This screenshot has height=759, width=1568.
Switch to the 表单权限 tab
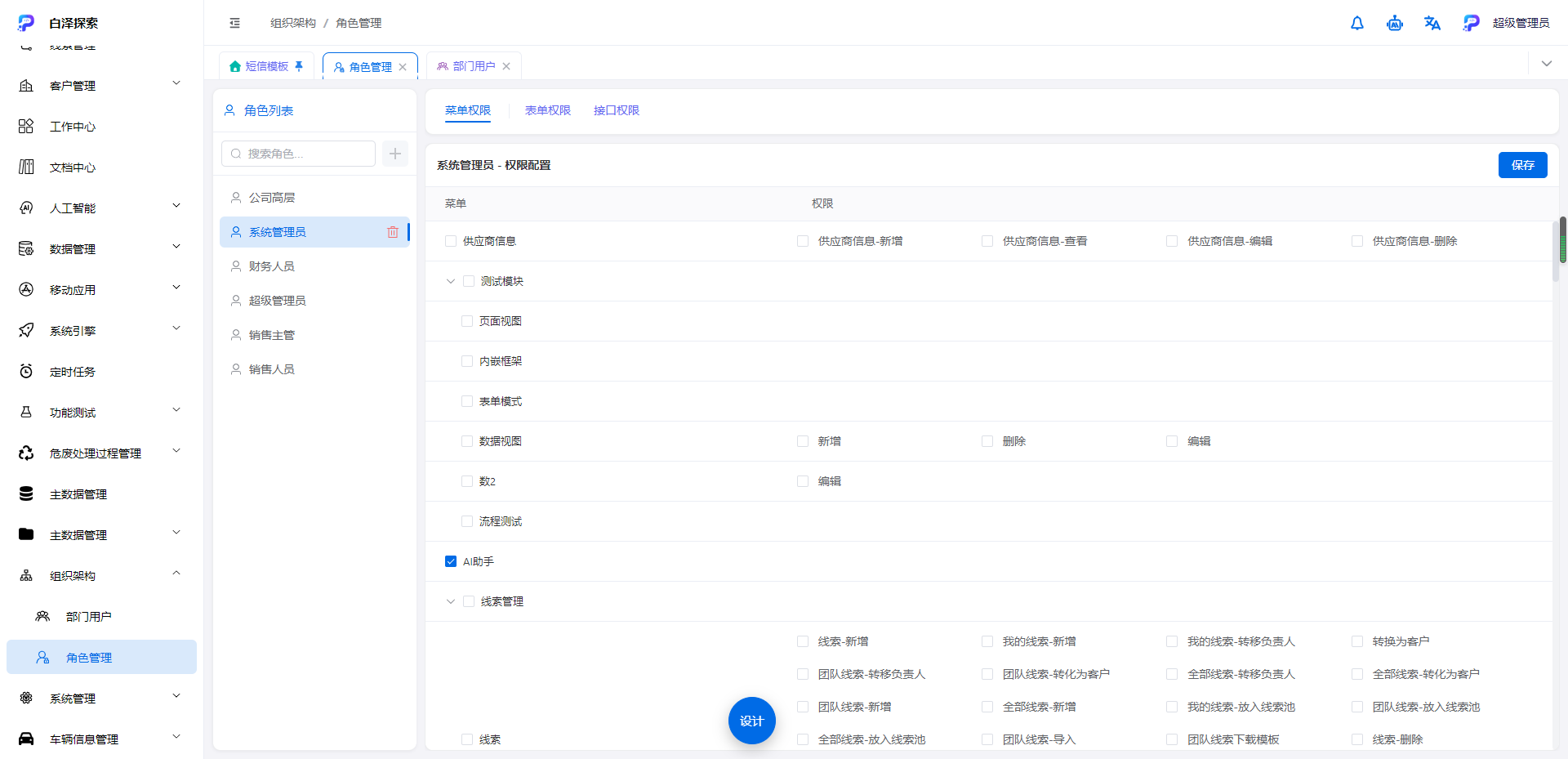tap(548, 110)
